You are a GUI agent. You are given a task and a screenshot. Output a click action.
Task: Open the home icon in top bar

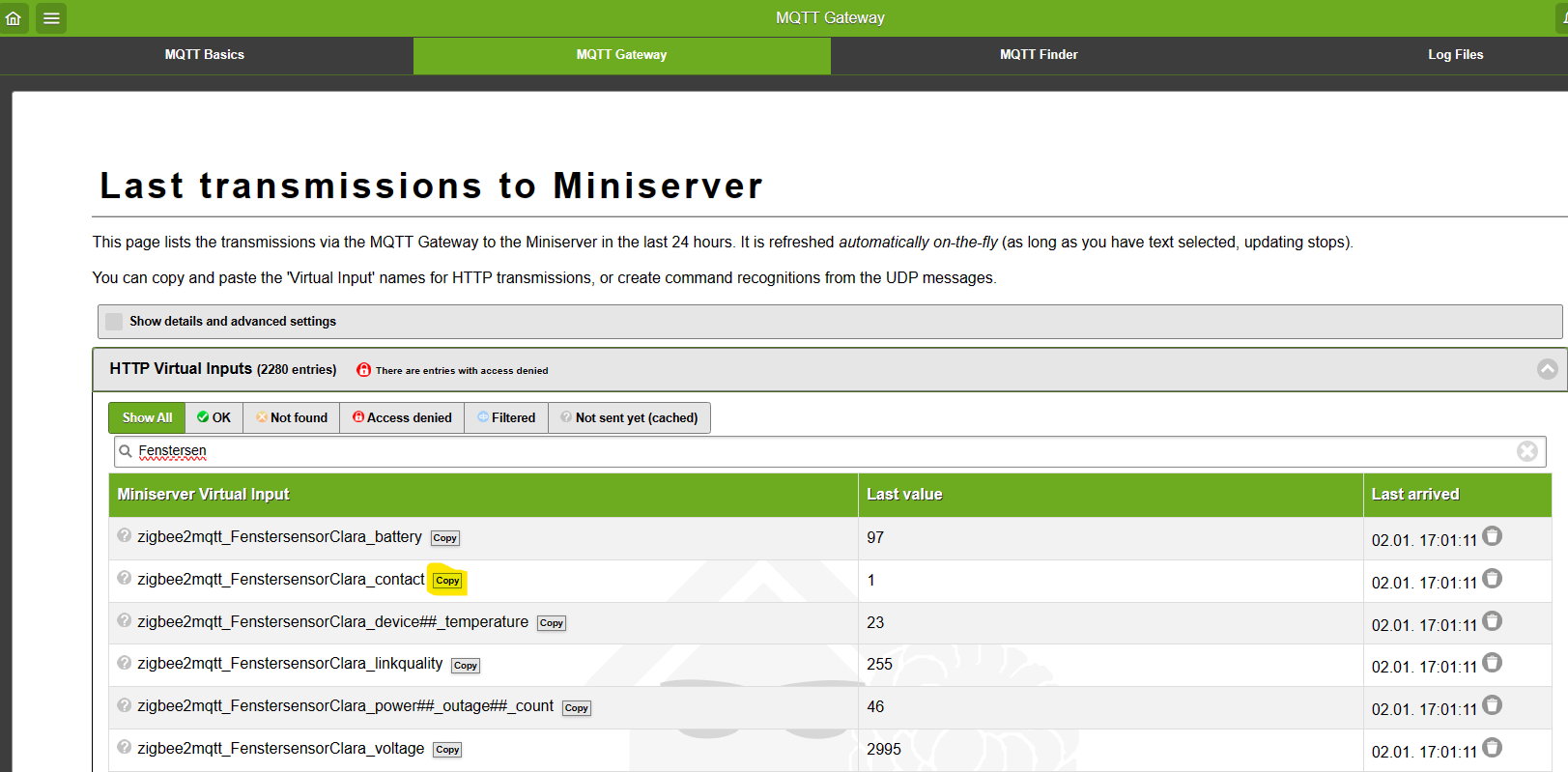pos(14,17)
